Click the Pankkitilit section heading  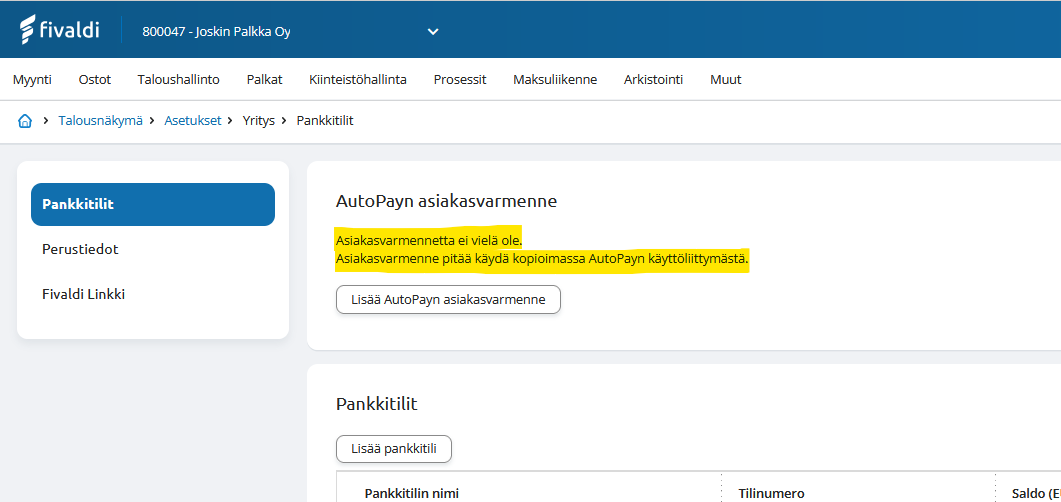[376, 405]
